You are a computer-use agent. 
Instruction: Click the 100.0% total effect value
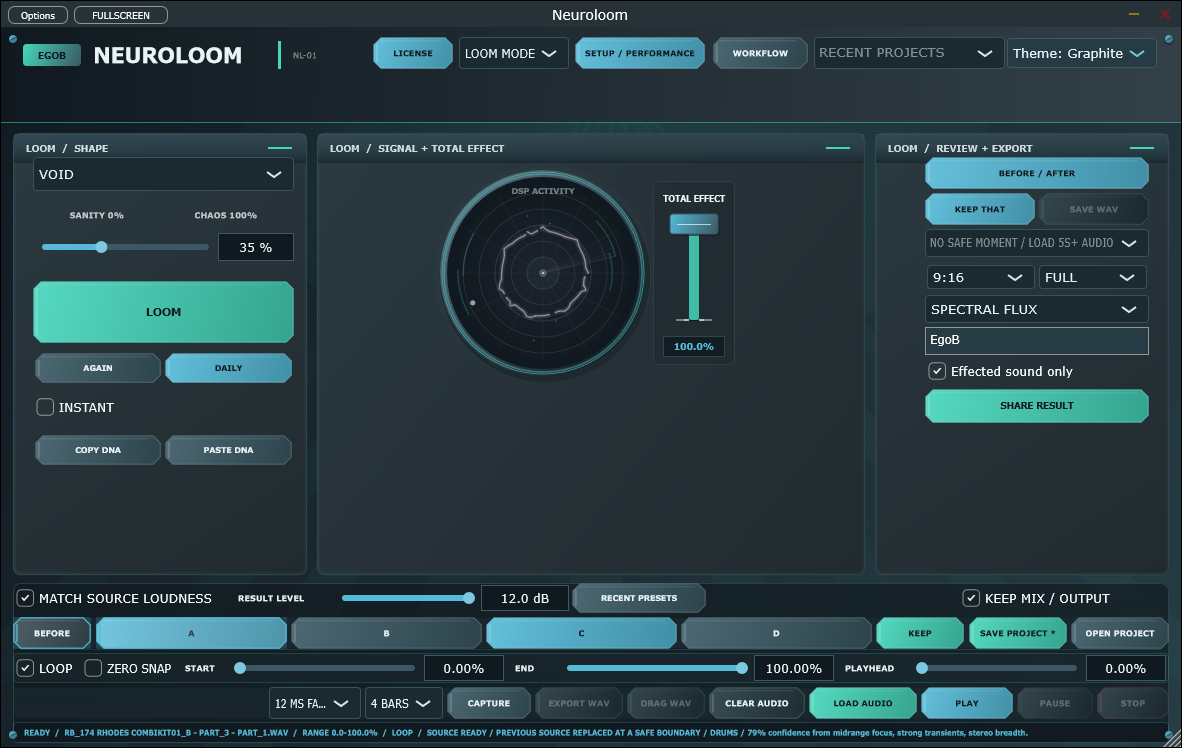694,347
